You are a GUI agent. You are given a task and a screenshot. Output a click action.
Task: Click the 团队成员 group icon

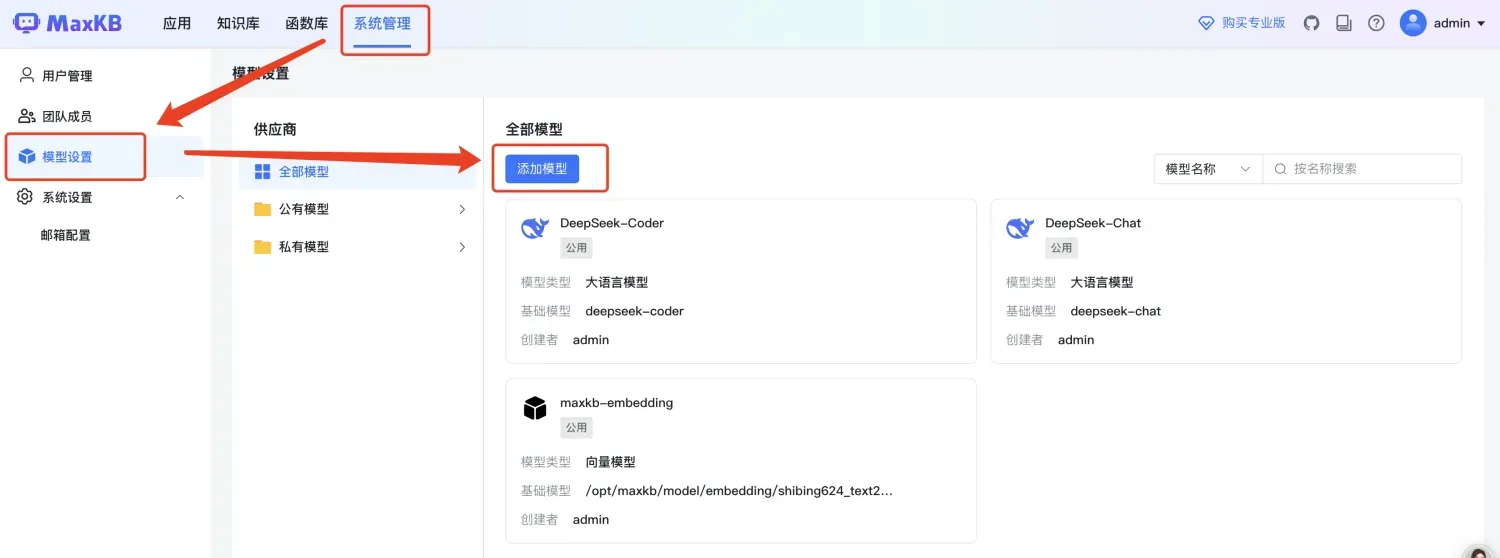[27, 116]
